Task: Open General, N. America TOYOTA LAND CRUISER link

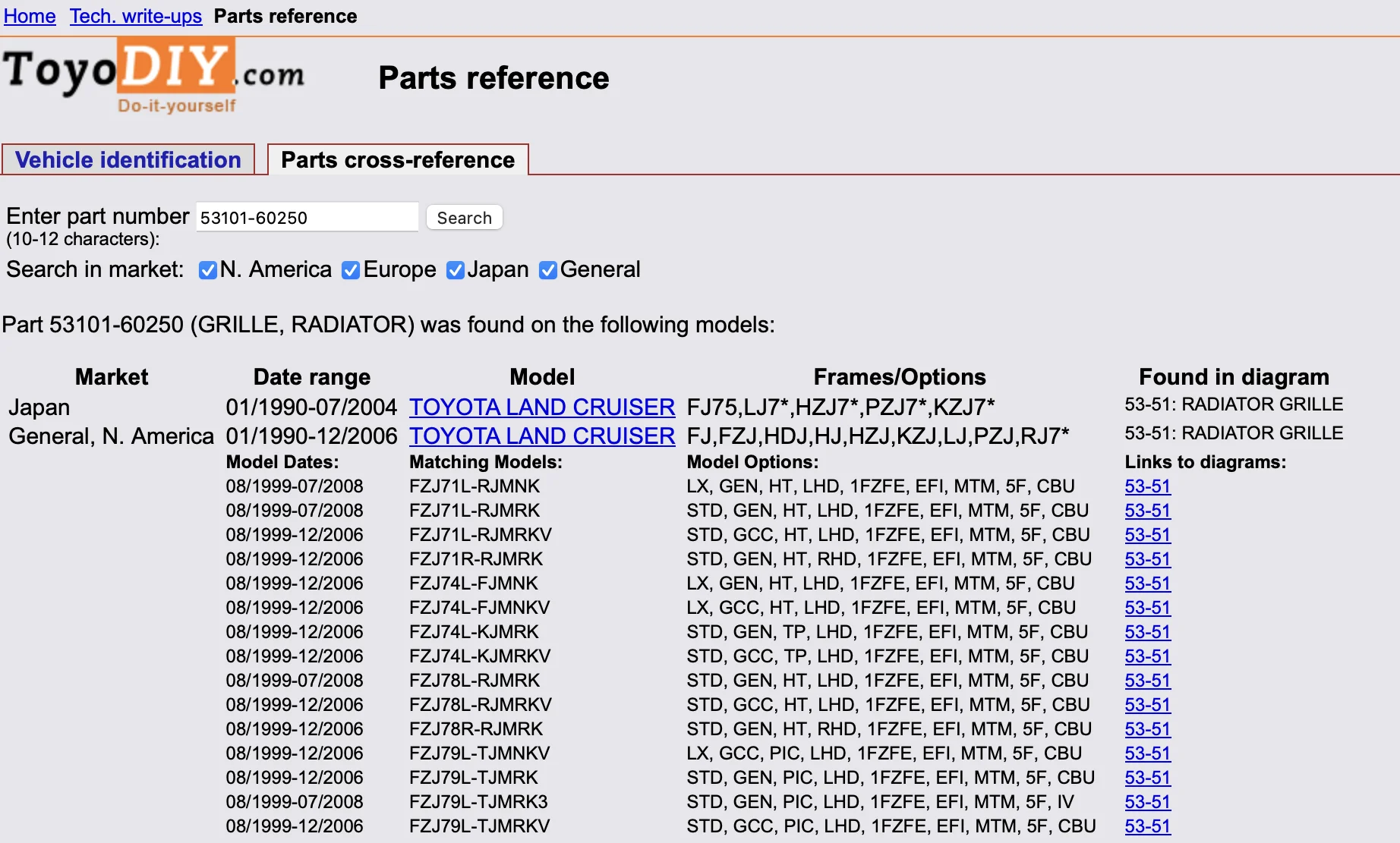Action: point(542,436)
